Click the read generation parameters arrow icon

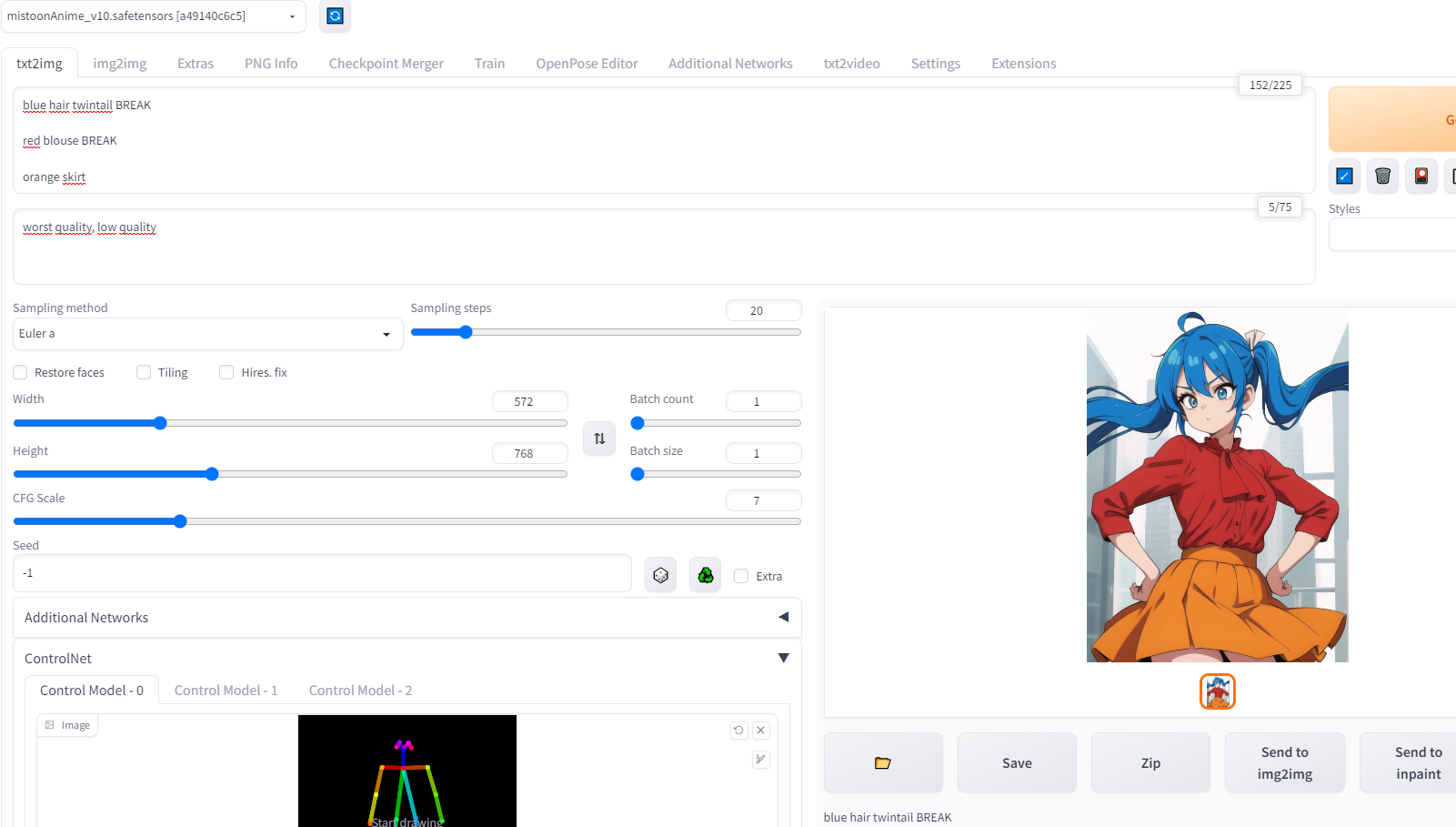(x=1344, y=176)
